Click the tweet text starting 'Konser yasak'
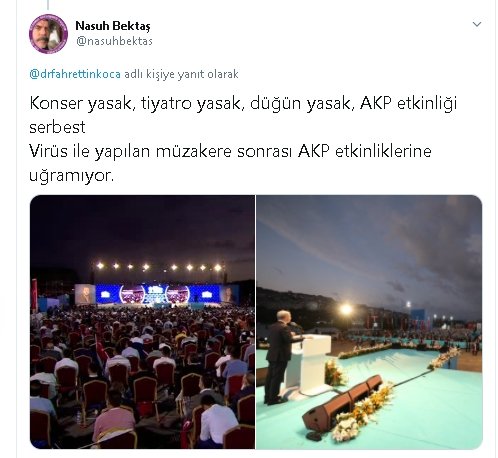This screenshot has width=498, height=458. click(x=243, y=103)
